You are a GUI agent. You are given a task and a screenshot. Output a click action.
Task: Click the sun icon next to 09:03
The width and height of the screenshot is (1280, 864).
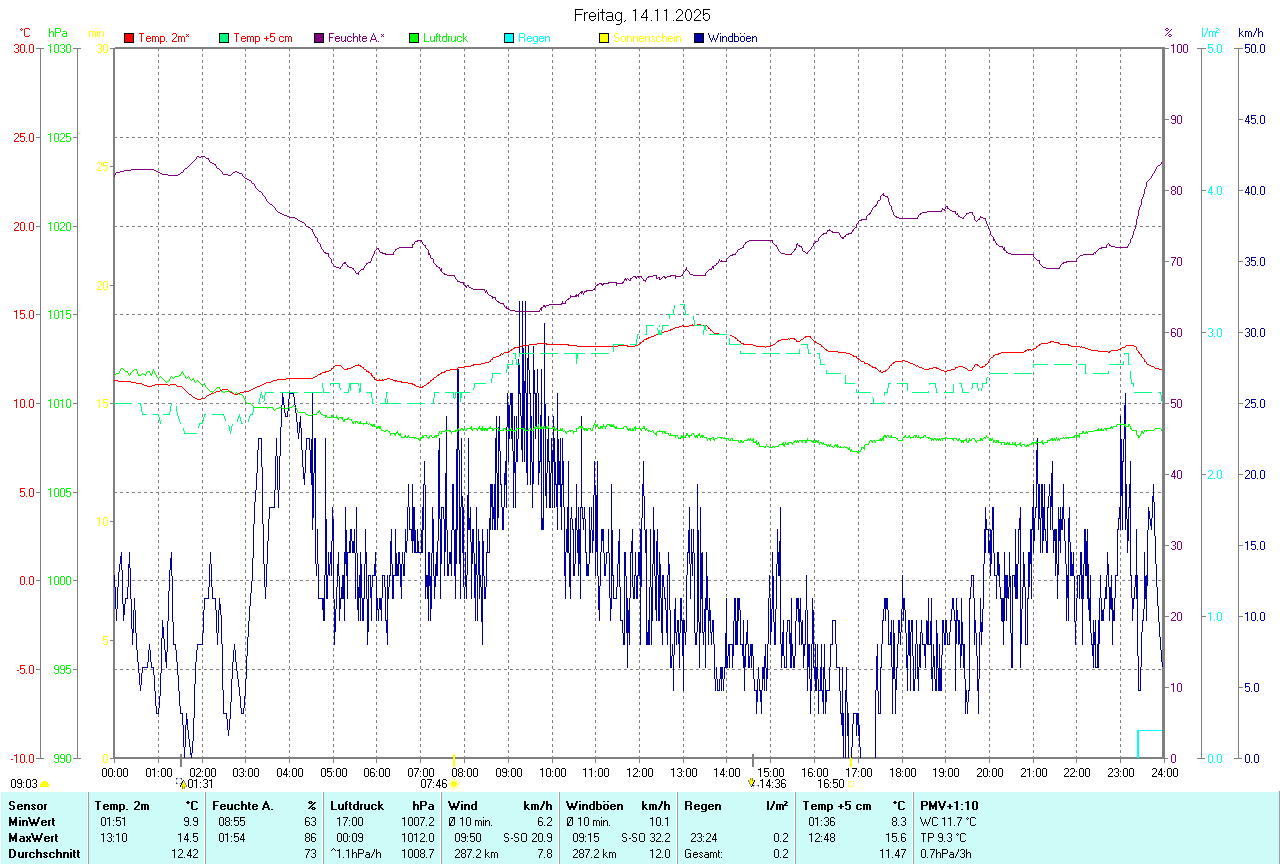tap(45, 785)
